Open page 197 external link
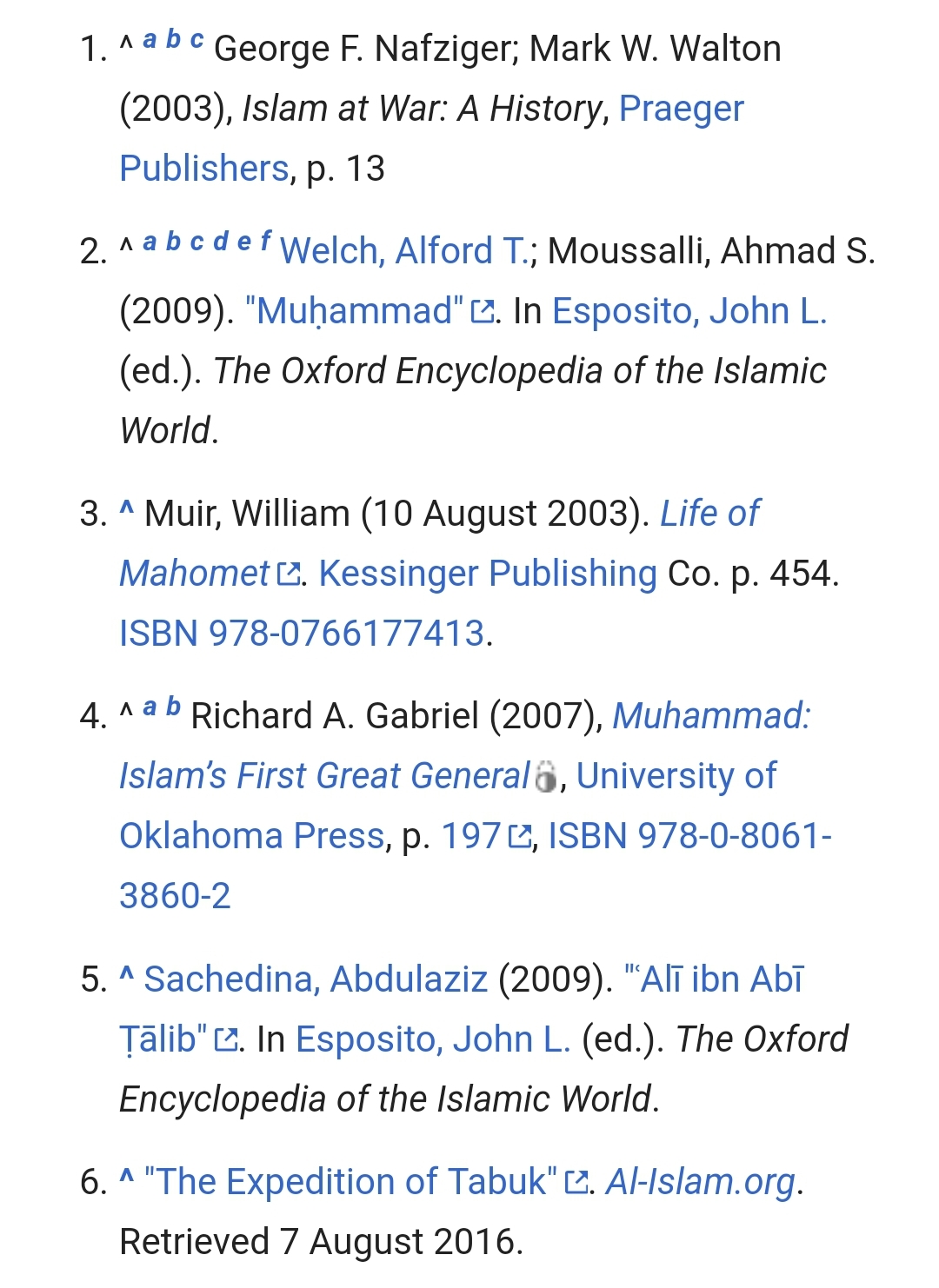The height and width of the screenshot is (1288, 939). (470, 836)
